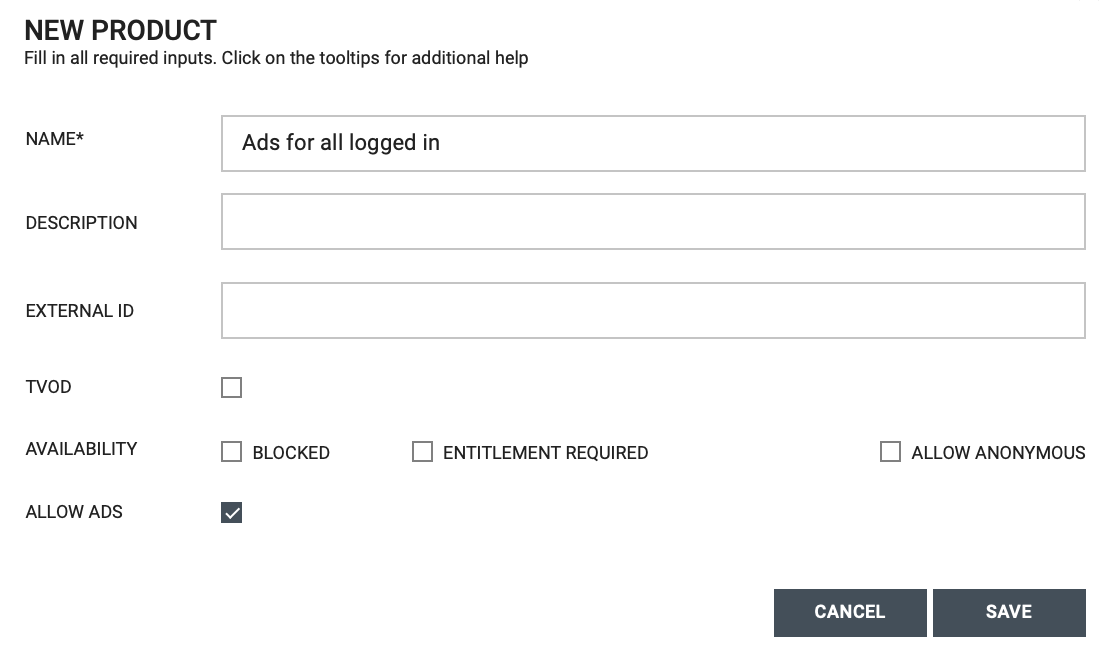Click the 'Fill in all required inputs' hint text

(276, 58)
